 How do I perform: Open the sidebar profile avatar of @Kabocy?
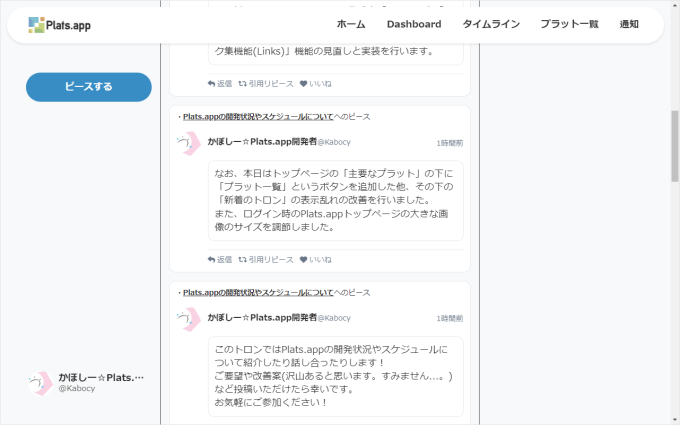40,383
